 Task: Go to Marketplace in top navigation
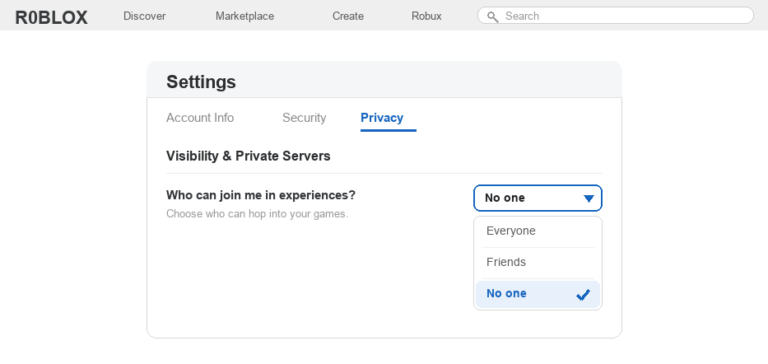(245, 16)
